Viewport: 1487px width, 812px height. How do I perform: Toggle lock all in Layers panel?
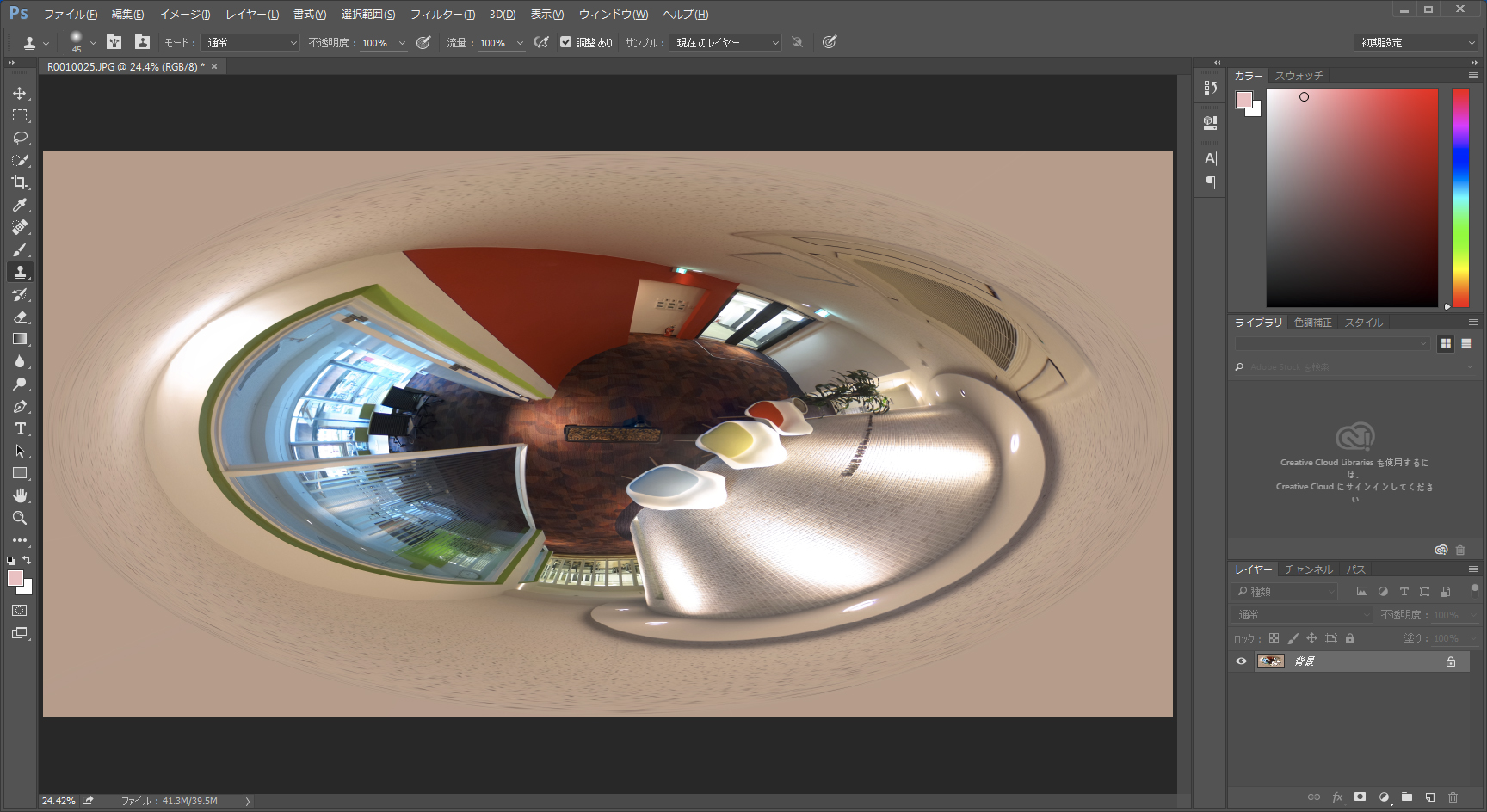click(1350, 638)
